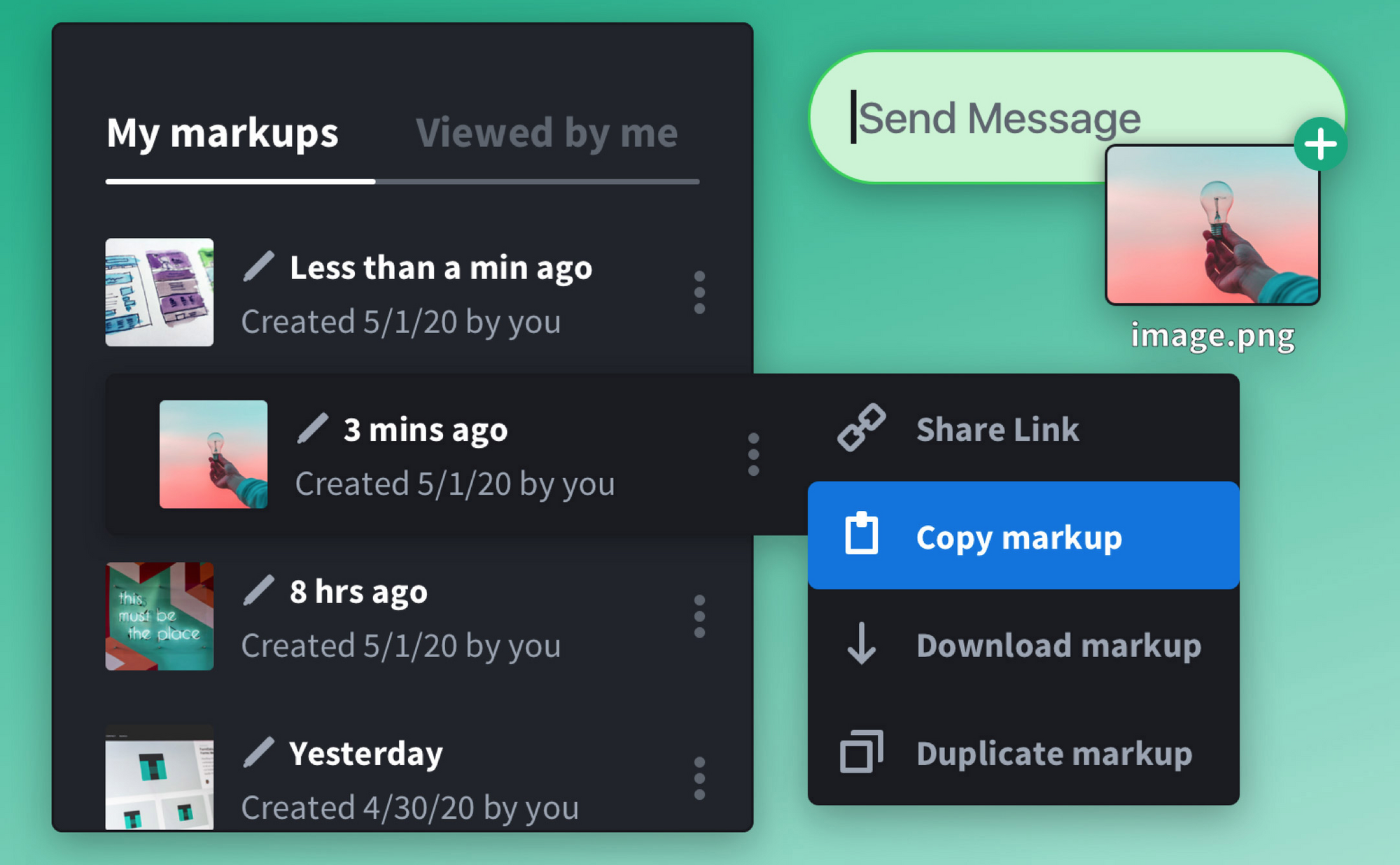Viewport: 1400px width, 865px height.
Task: Open three-dot menu for 3 mins ago markup
Action: (x=753, y=454)
